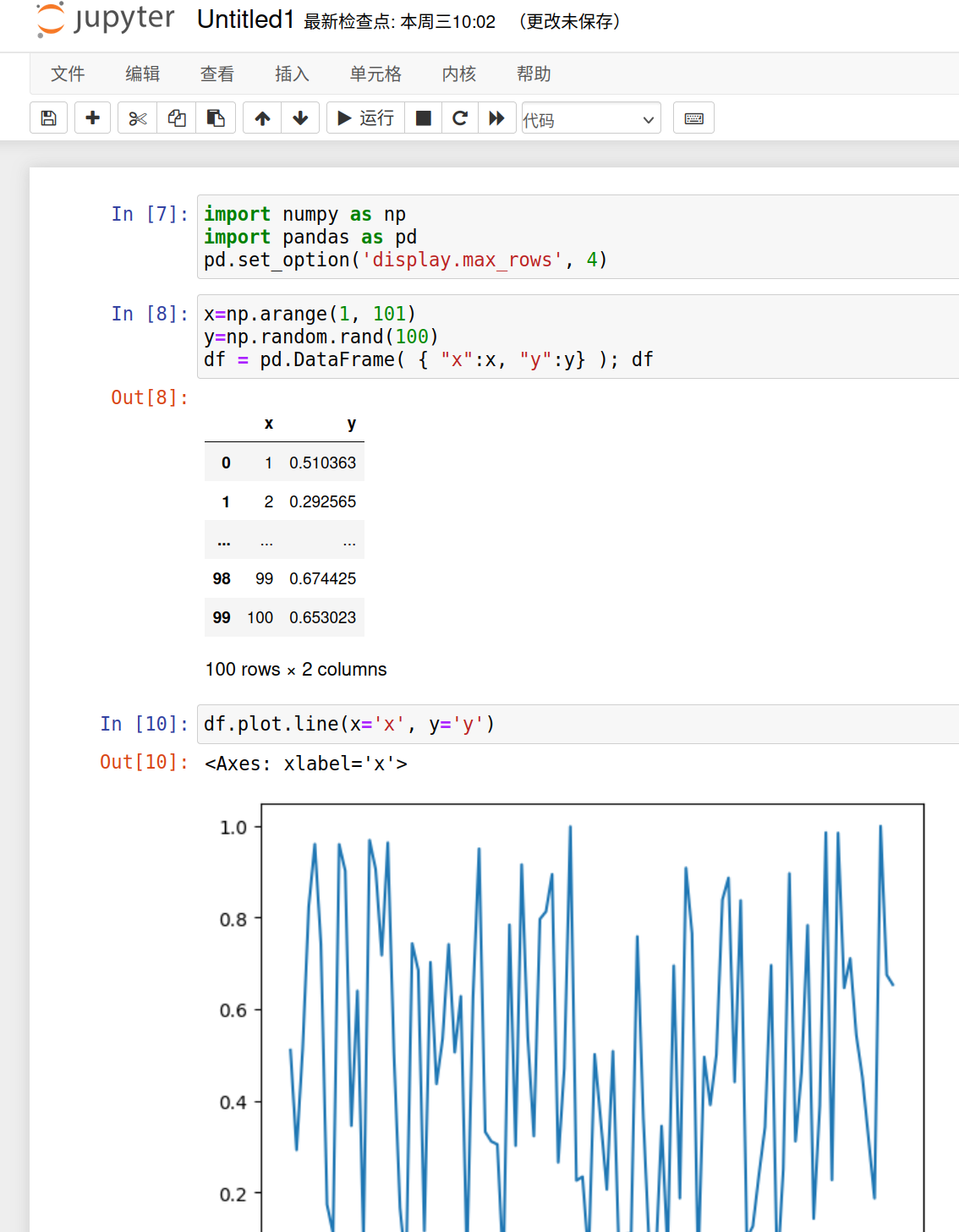959x1232 pixels.
Task: Open the 内核 menu
Action: click(459, 74)
